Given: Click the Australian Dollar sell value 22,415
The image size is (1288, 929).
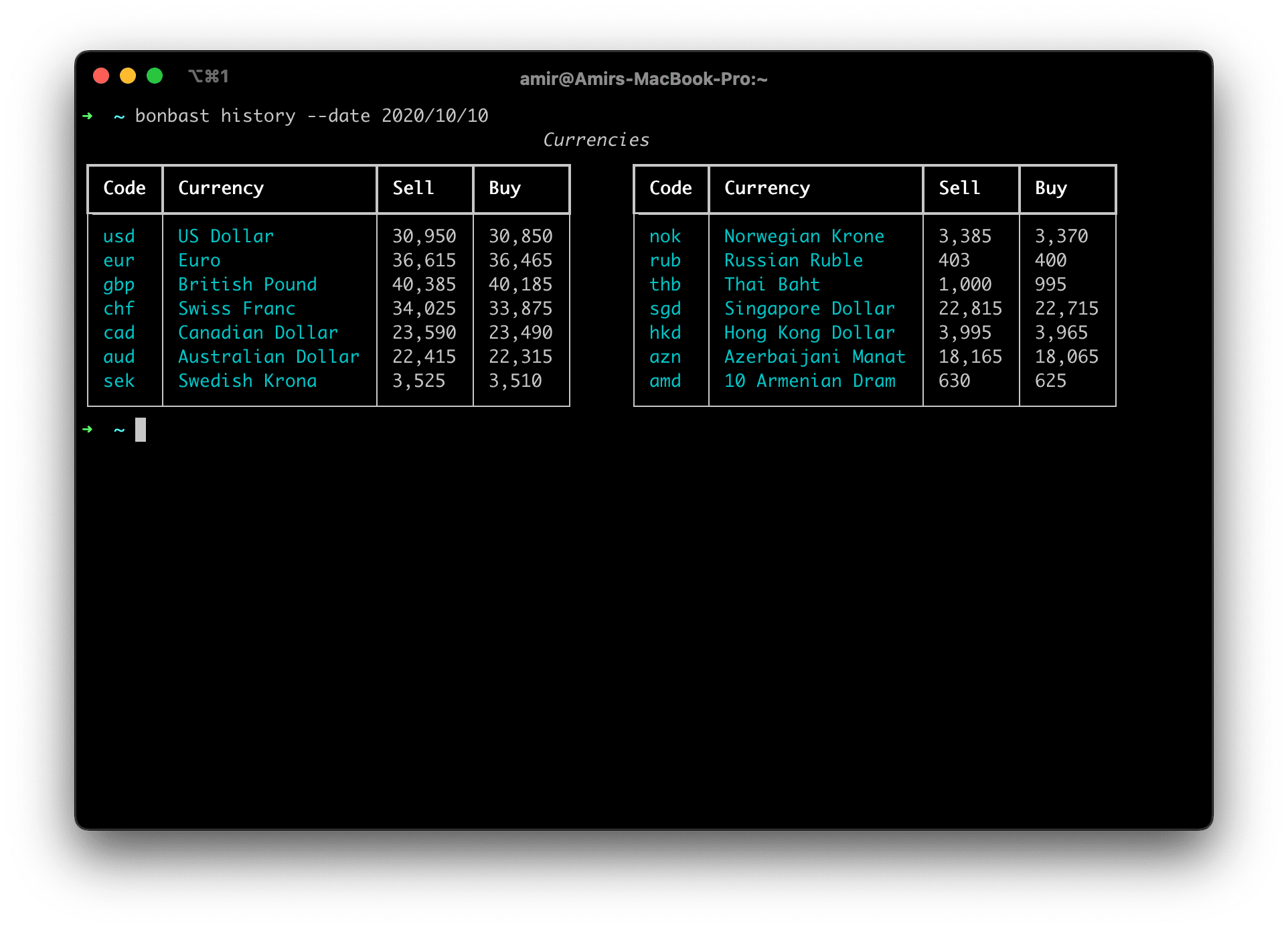Looking at the screenshot, I should point(424,357).
